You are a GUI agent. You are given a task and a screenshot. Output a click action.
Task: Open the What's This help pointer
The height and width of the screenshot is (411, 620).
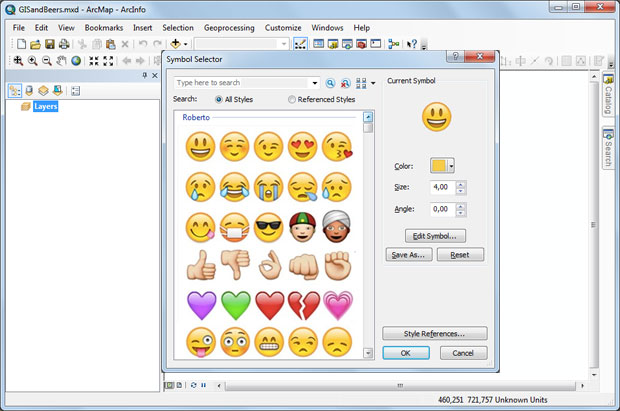coord(412,44)
